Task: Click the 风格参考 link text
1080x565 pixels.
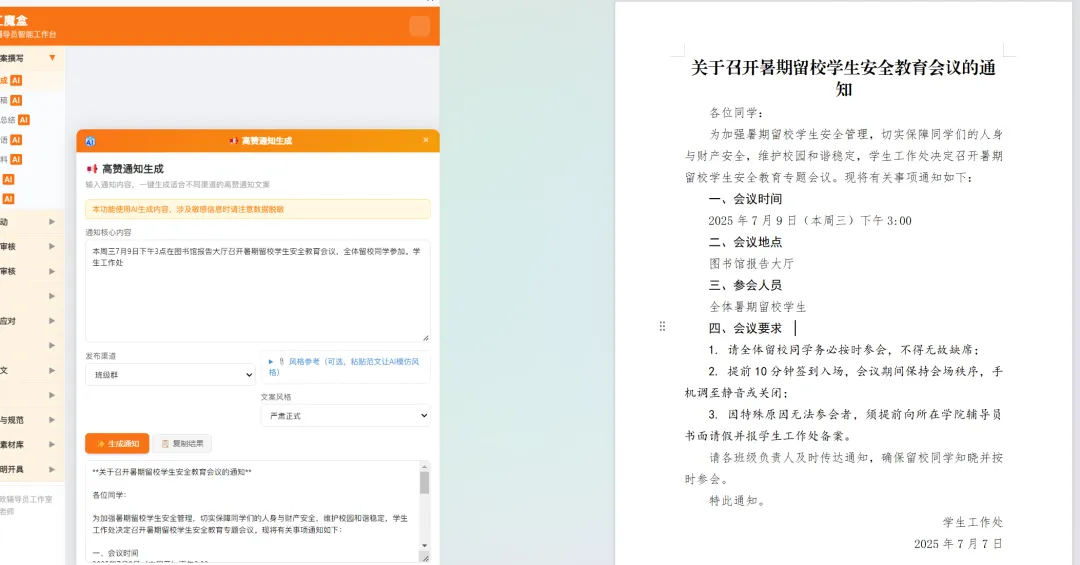Action: [x=344, y=367]
